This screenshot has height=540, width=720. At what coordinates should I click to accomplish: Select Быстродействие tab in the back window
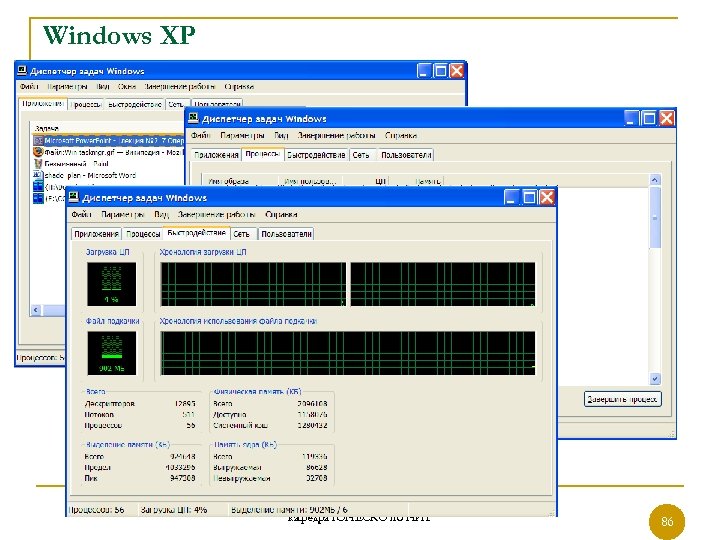135,104
